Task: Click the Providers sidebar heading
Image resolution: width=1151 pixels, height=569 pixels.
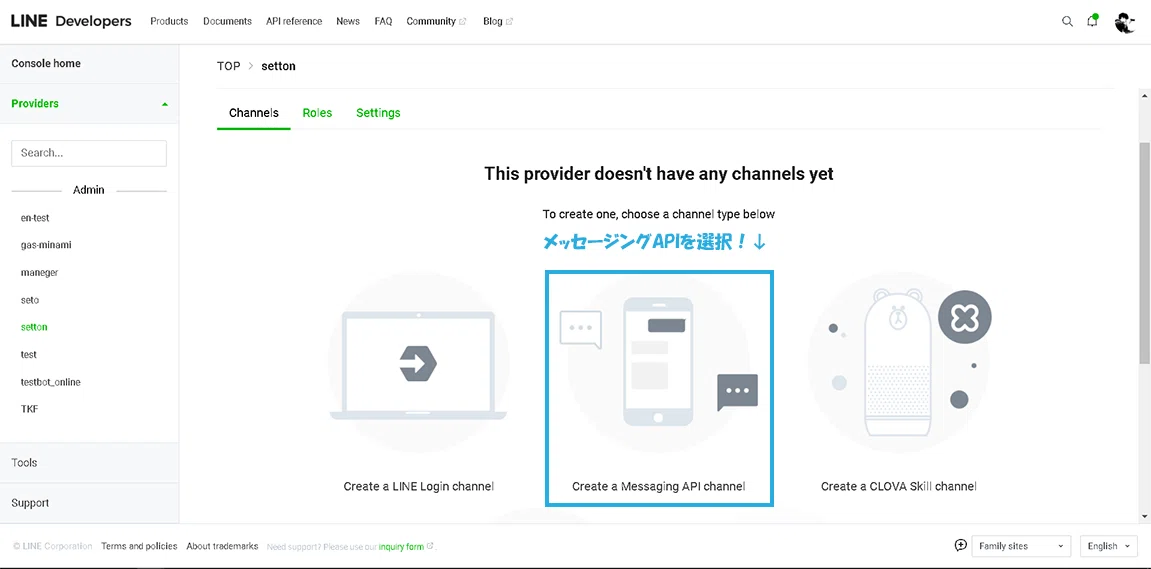Action: 35,104
